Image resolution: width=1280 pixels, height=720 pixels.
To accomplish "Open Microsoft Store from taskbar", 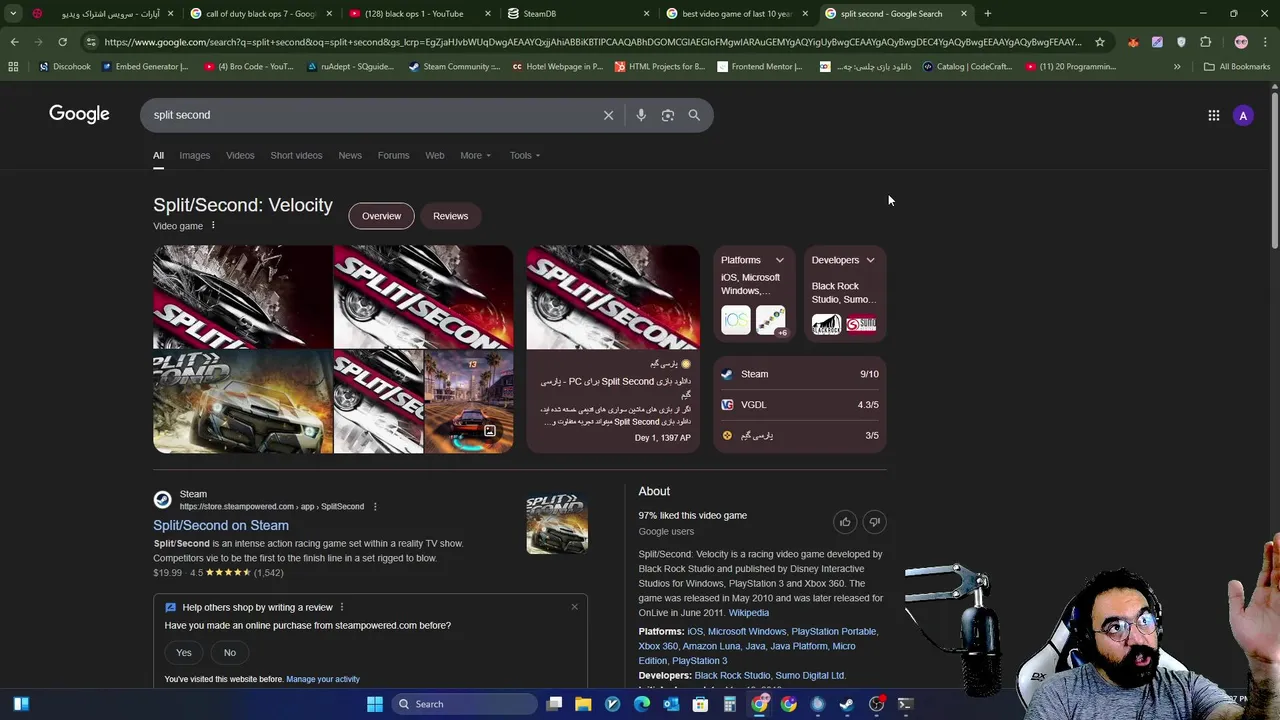I will [x=700, y=704].
